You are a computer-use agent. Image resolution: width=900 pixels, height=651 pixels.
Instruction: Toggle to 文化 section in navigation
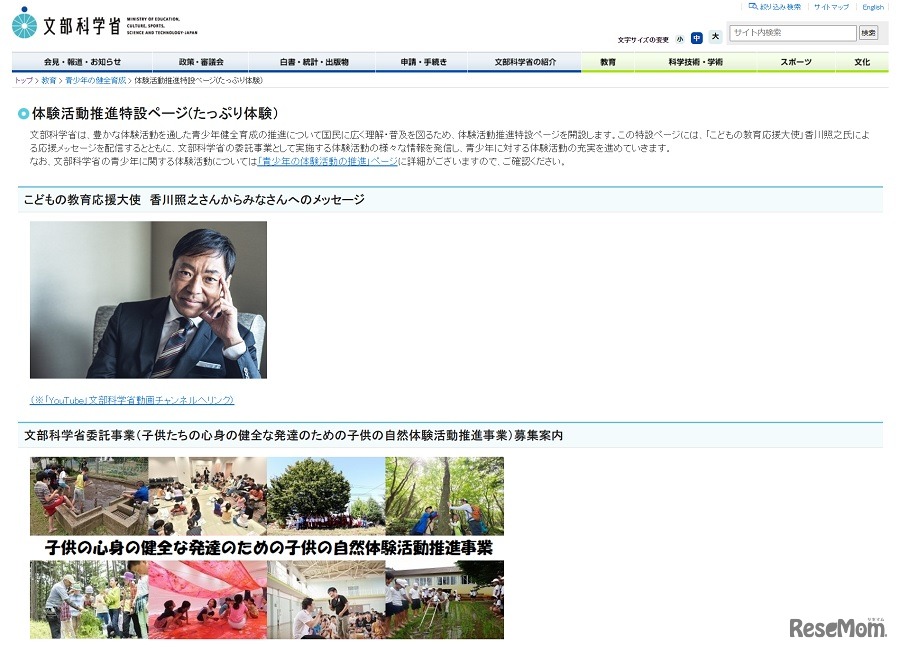tap(862, 62)
